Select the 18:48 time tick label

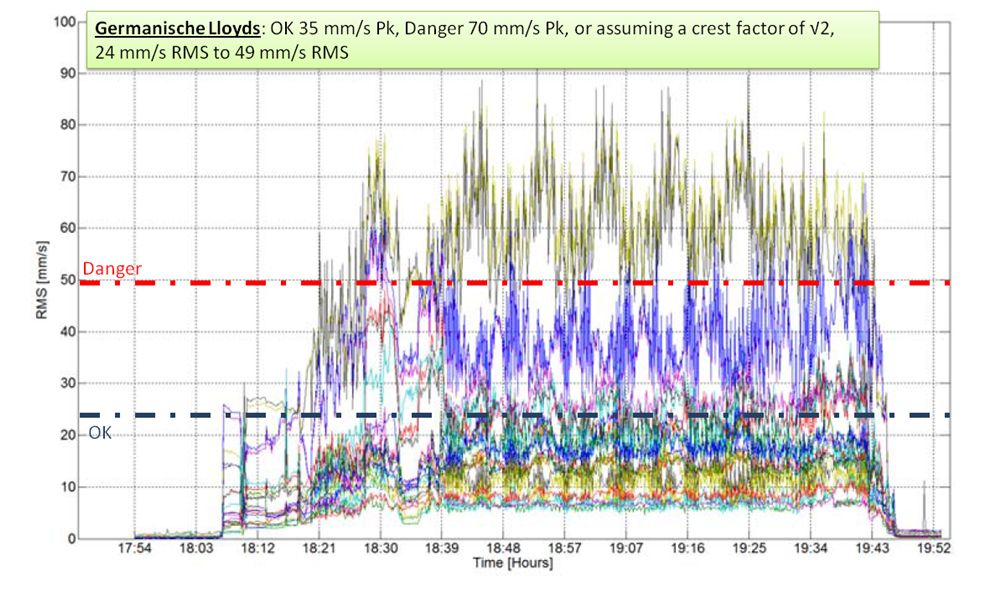[x=503, y=549]
